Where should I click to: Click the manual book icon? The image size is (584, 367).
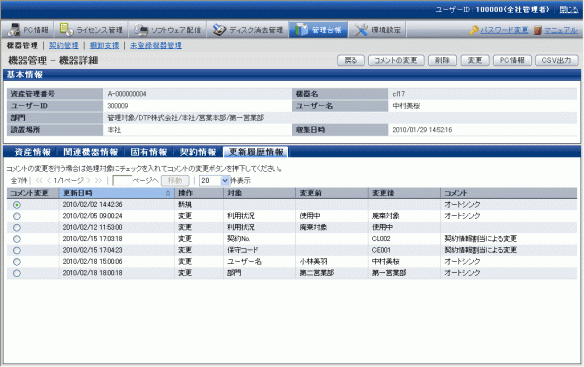click(537, 30)
